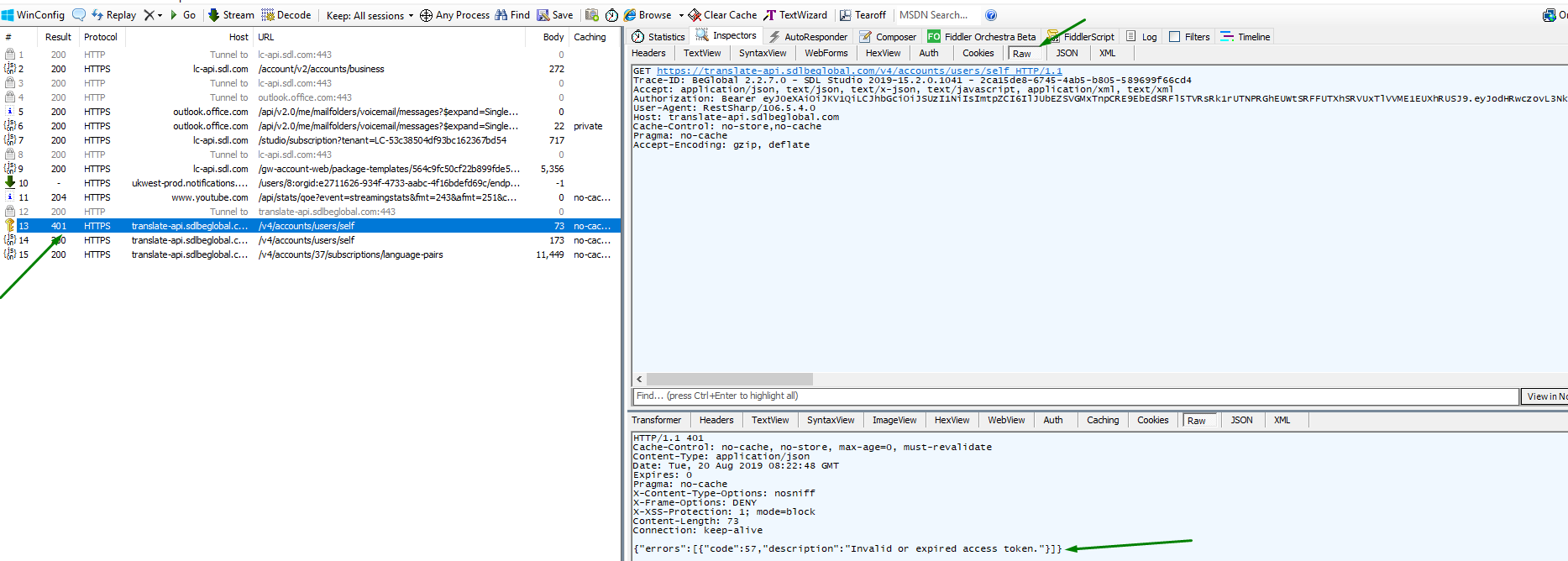1568x561 pixels.
Task: Launch the browser via Browse button
Action: click(648, 15)
